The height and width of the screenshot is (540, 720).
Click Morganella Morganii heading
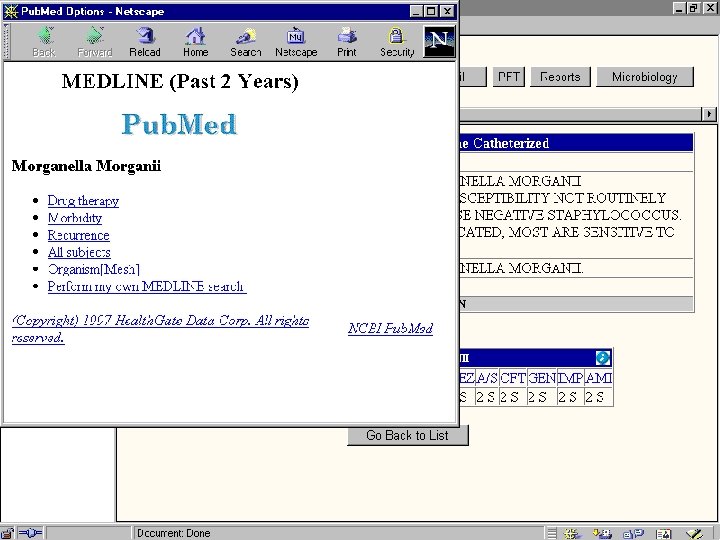pos(86,166)
